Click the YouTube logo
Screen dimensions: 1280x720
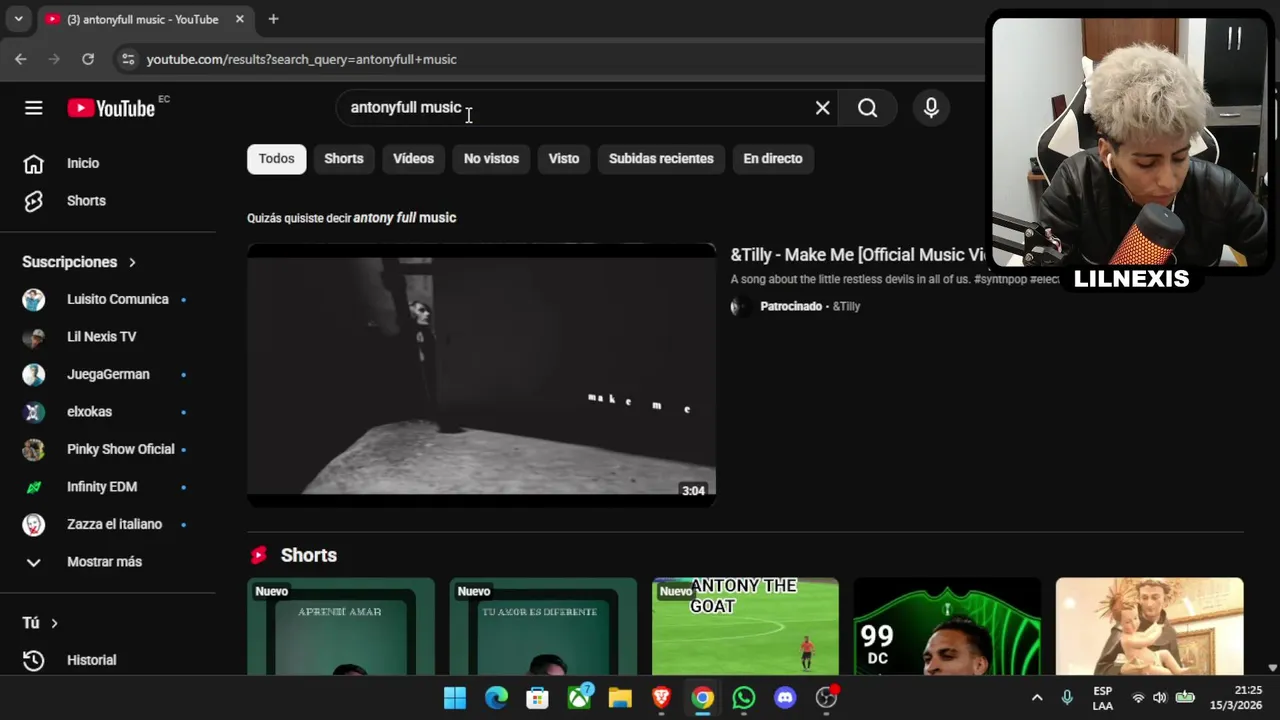point(112,108)
